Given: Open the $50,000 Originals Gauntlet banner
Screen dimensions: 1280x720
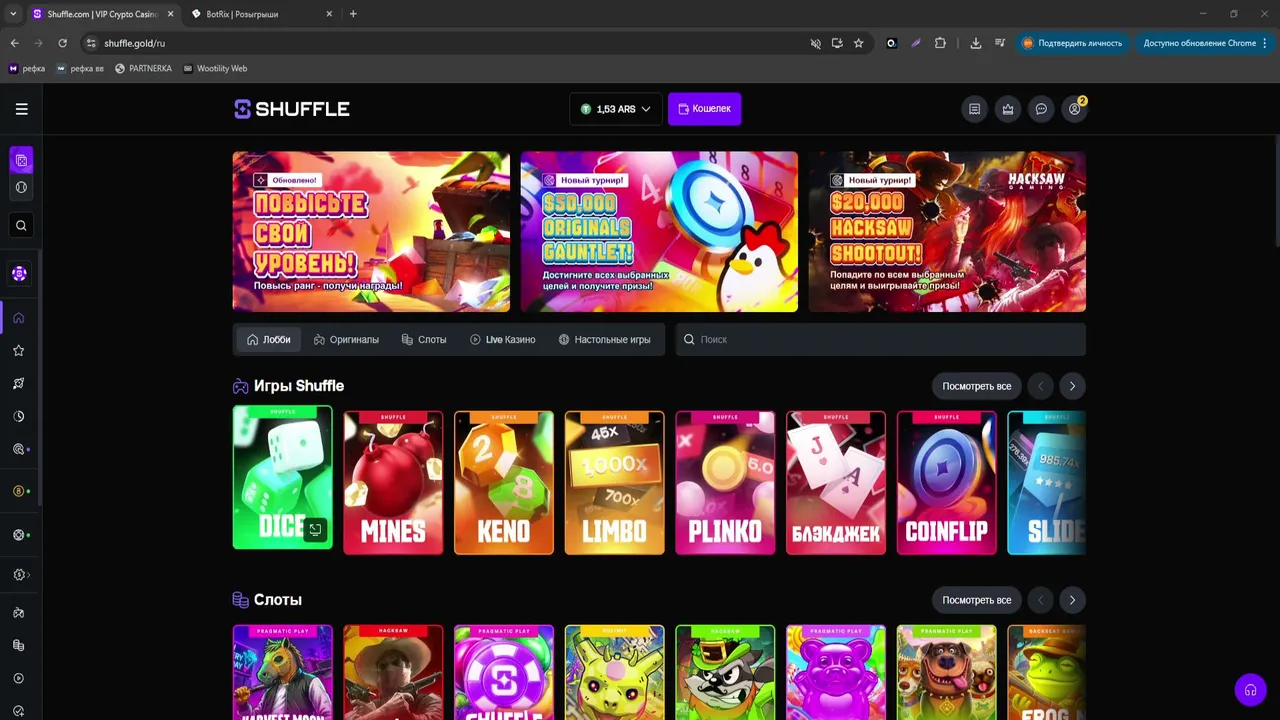Looking at the screenshot, I should click(659, 232).
